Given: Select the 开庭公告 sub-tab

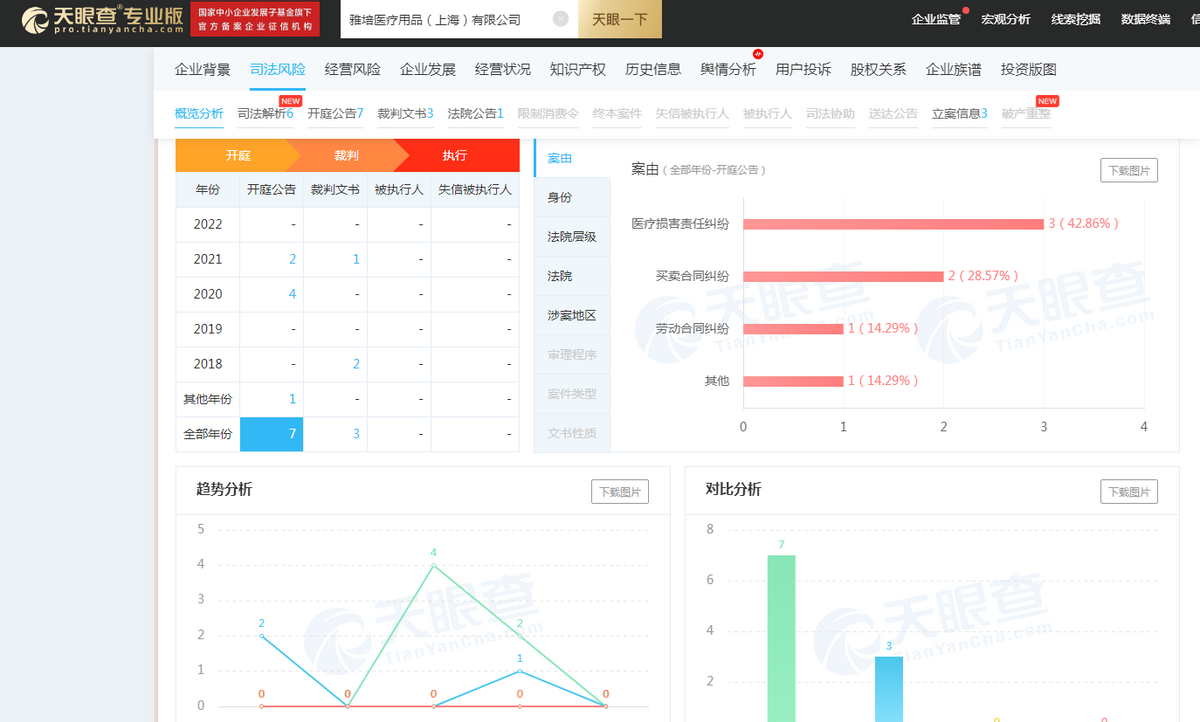Looking at the screenshot, I should tap(335, 114).
